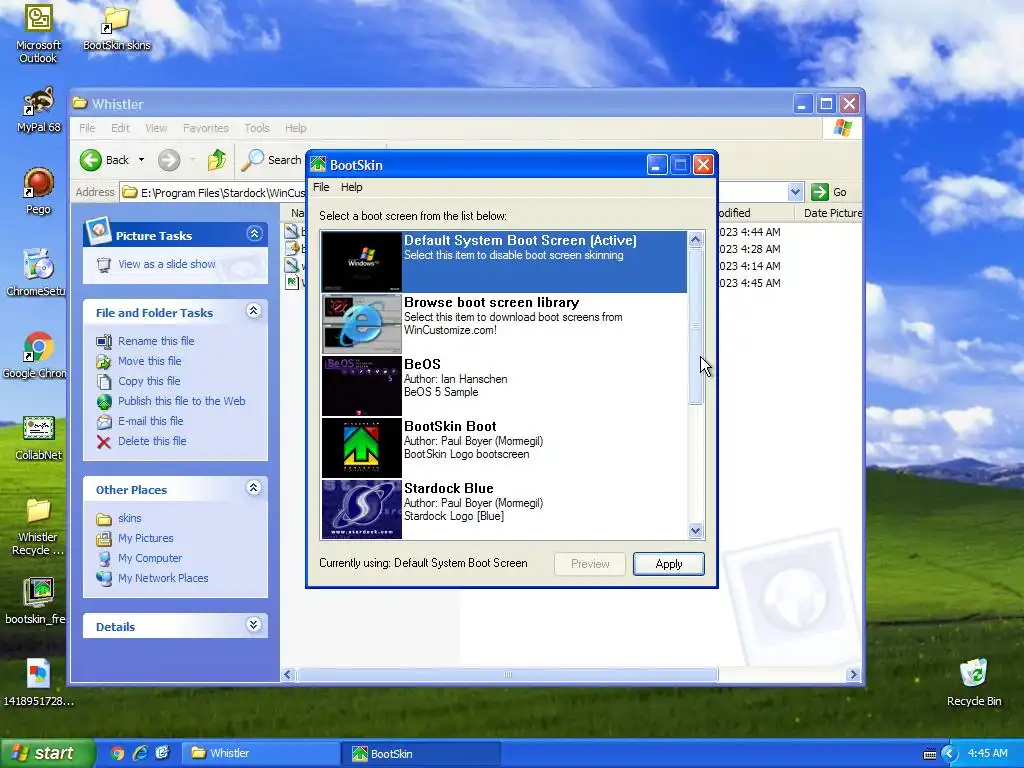
Task: Go up one folder level in Whistler
Action: [x=217, y=160]
